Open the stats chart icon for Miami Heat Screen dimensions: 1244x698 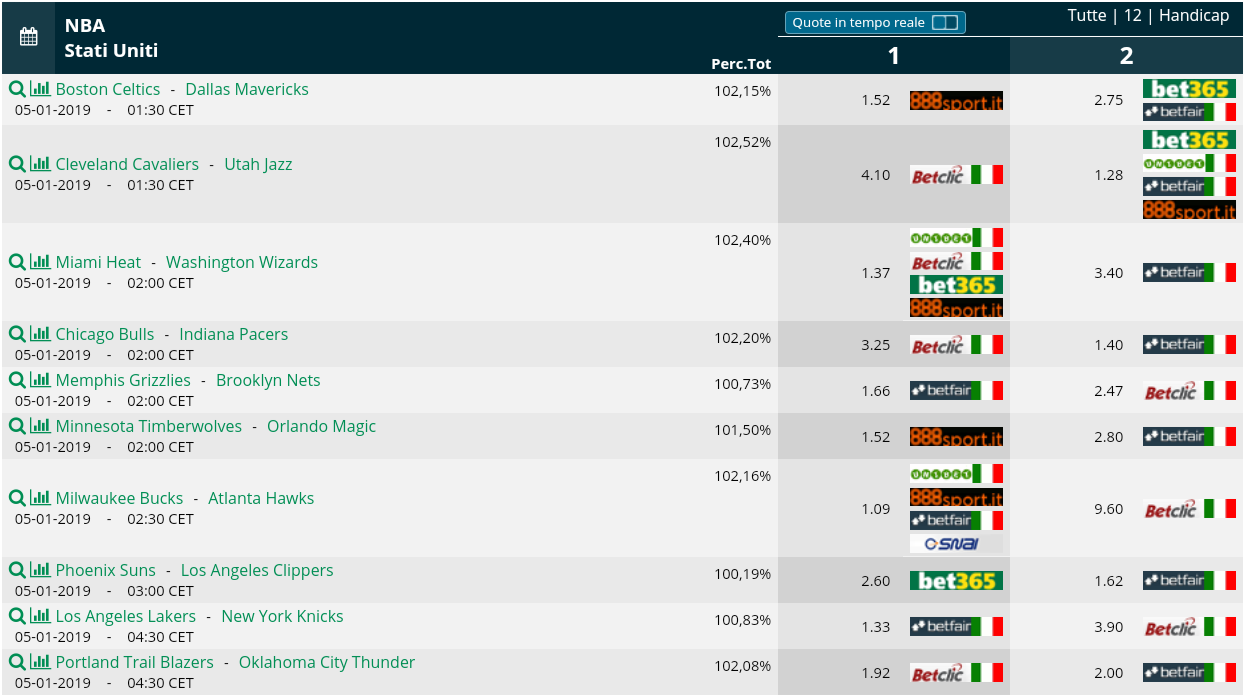[x=40, y=261]
